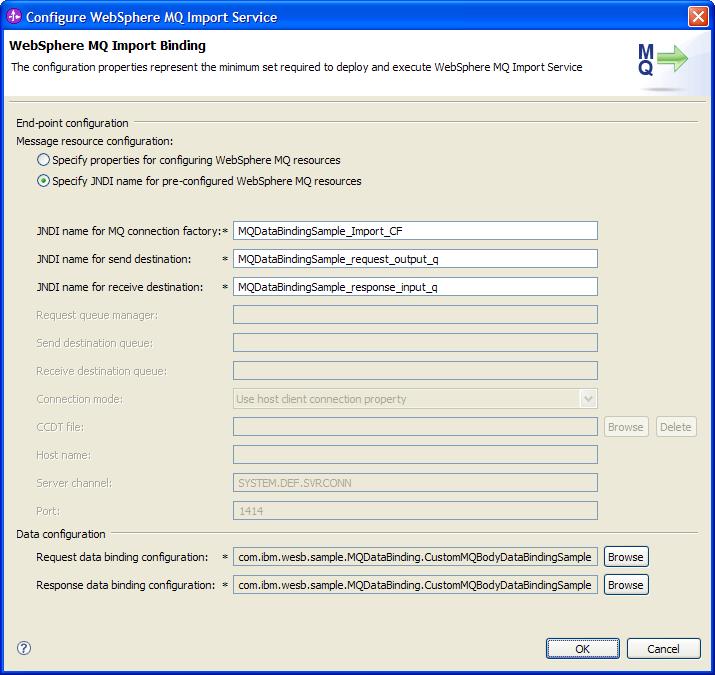Open the Connection mode dropdown

(x=588, y=399)
